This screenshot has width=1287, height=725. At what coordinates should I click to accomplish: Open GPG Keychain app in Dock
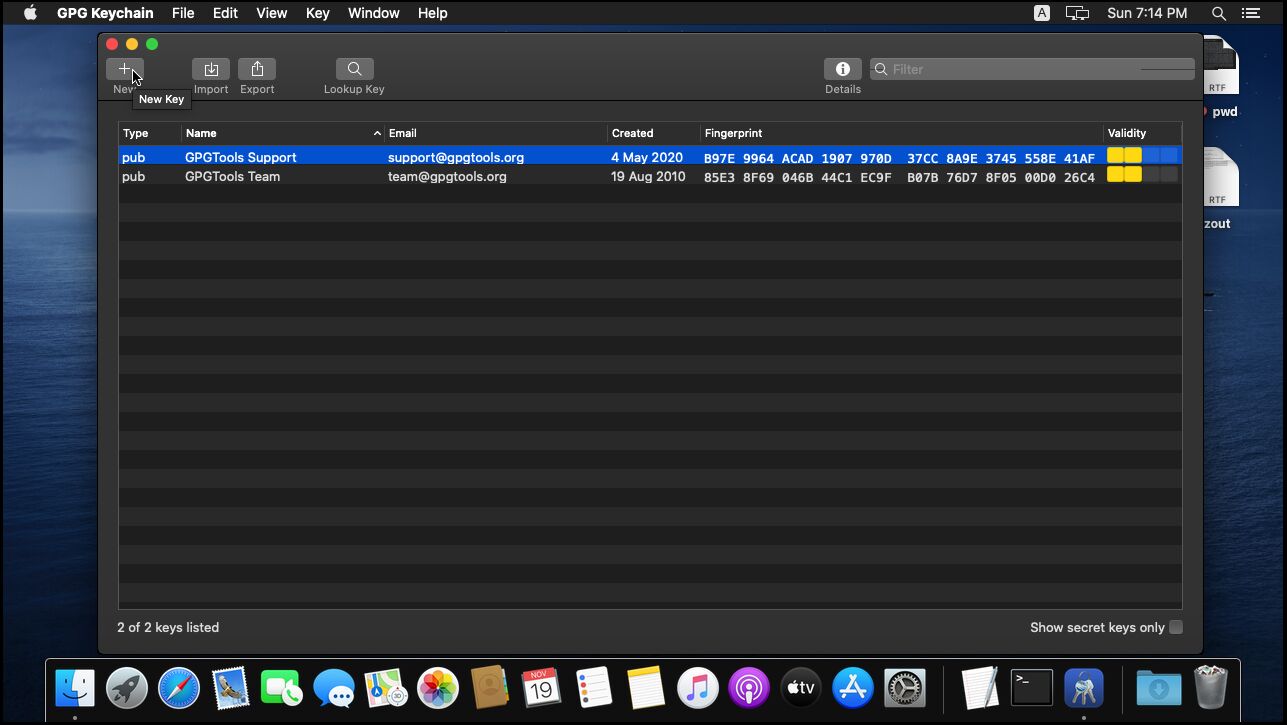(1083, 688)
